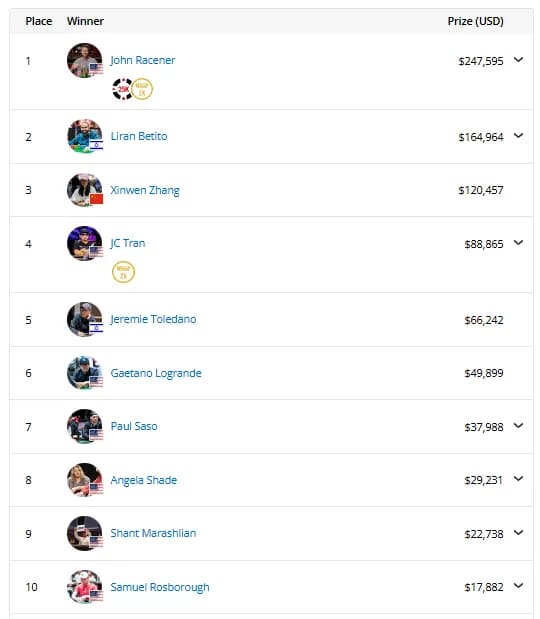
Task: Open Gaetano Logrande's player link
Action: (x=156, y=373)
